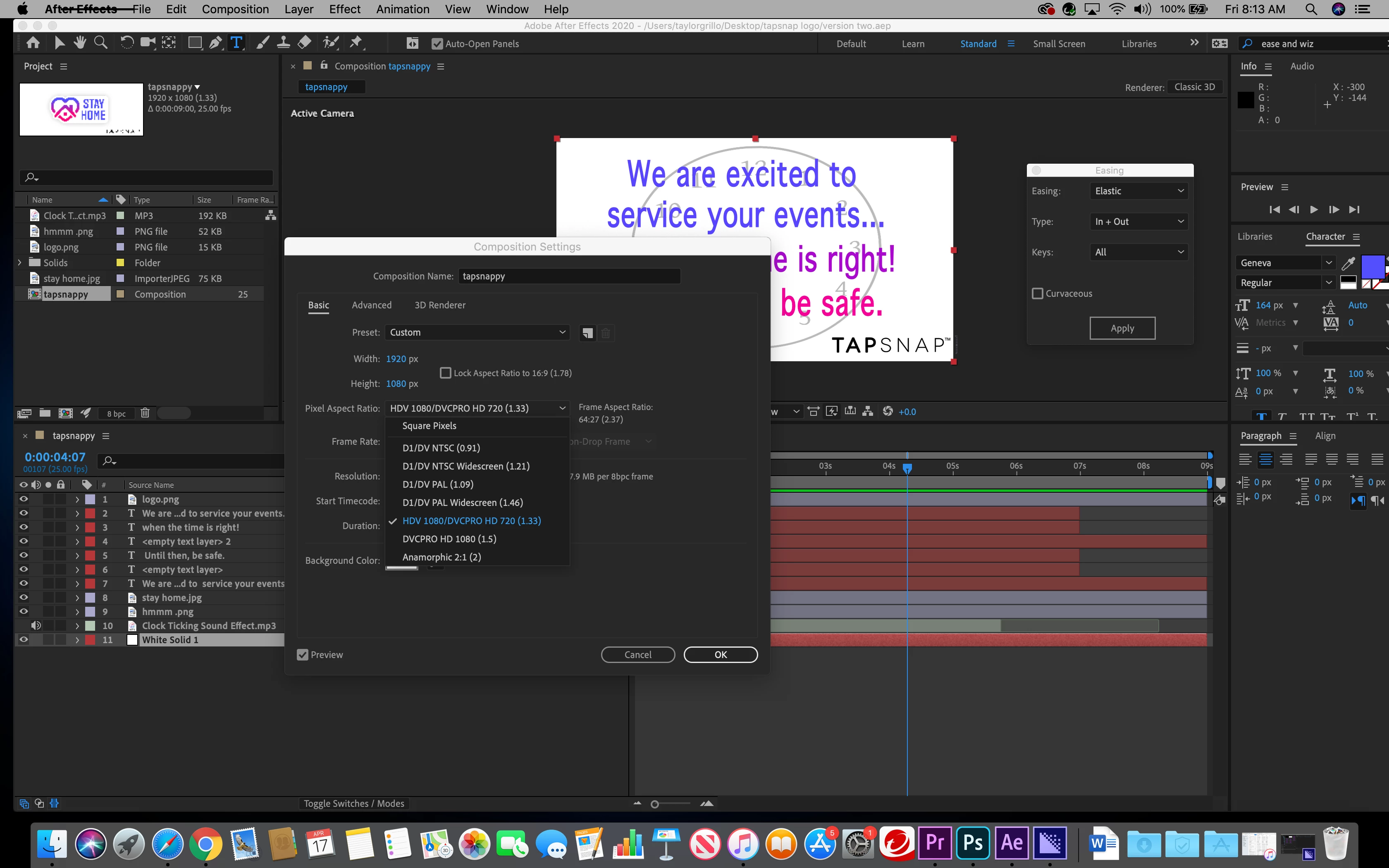This screenshot has height=868, width=1389.
Task: Select the Horizontal Type tool
Action: coord(236,43)
